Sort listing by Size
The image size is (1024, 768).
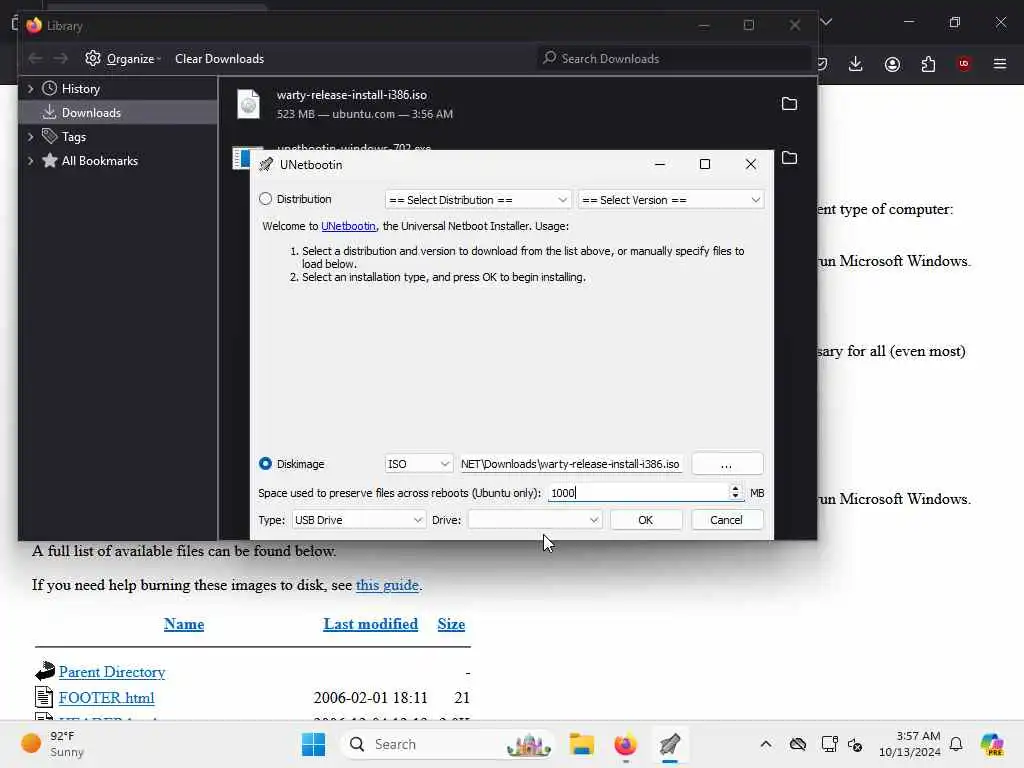(x=451, y=624)
